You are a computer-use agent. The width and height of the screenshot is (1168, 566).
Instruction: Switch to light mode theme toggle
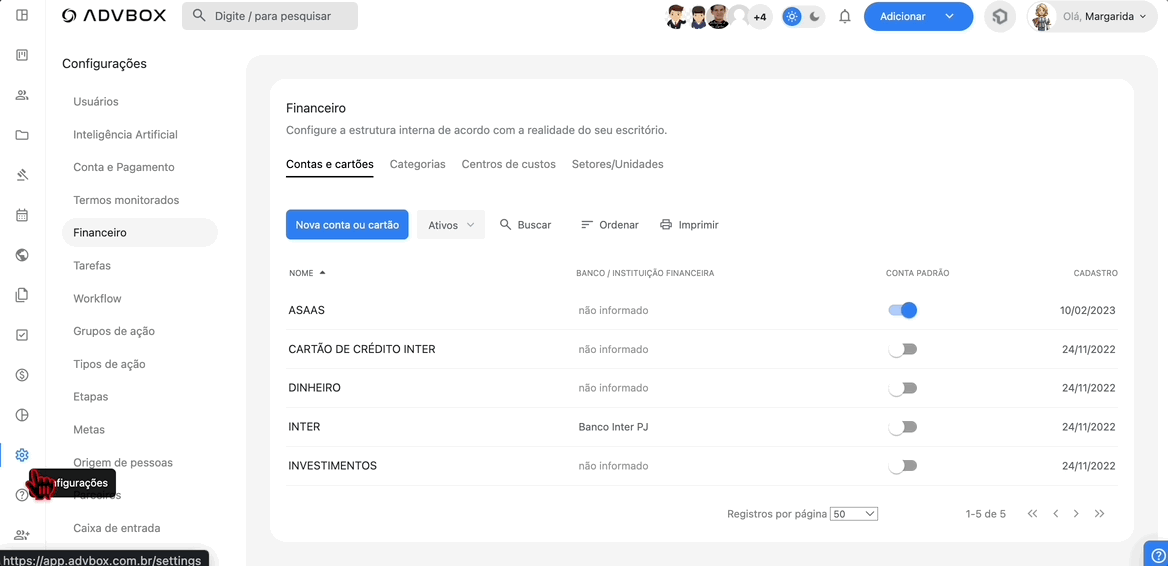click(792, 16)
